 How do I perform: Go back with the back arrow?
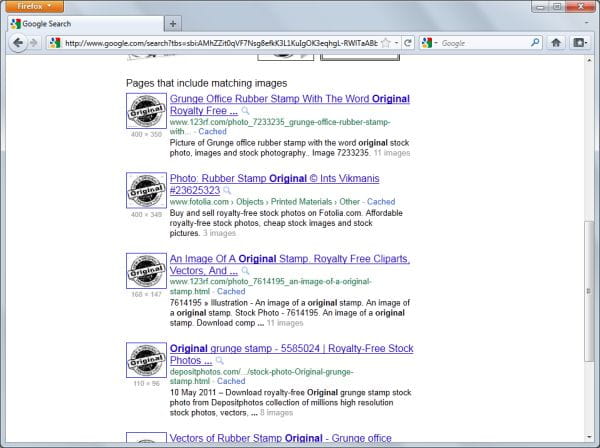[18, 43]
